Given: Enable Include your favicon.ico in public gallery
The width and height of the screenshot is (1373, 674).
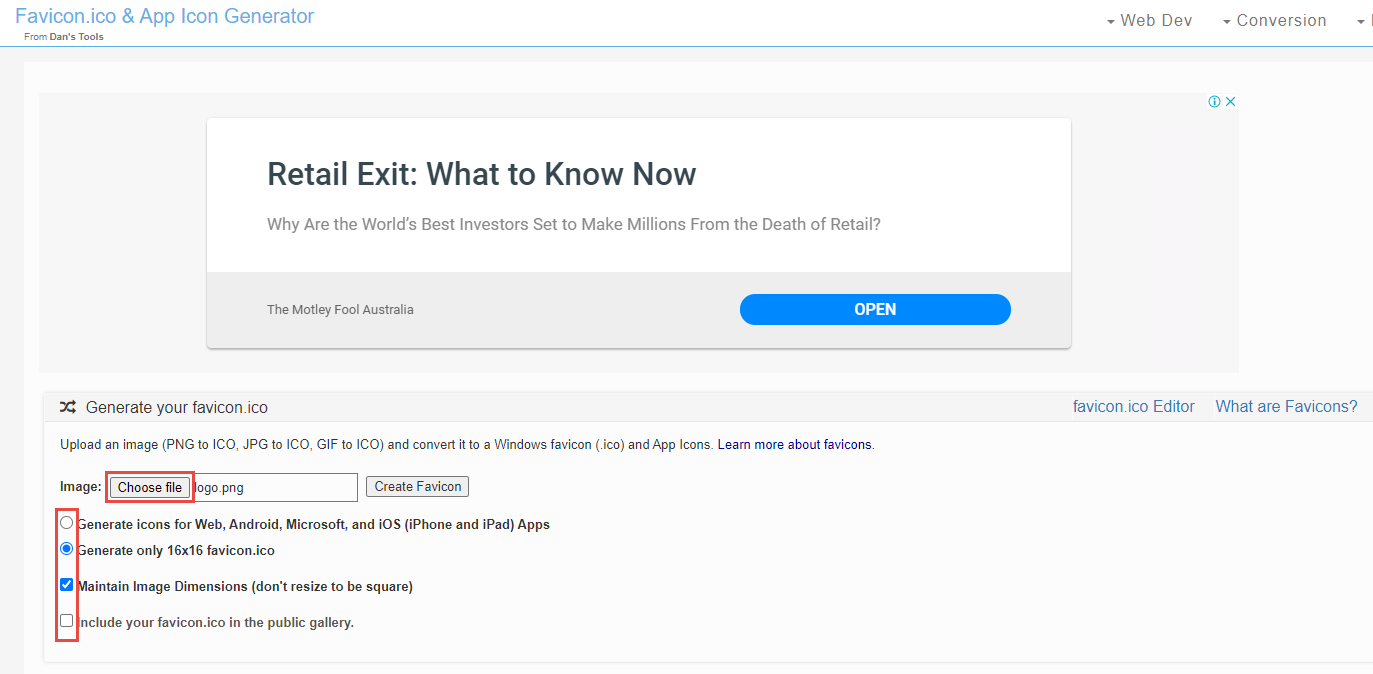Looking at the screenshot, I should pyautogui.click(x=67, y=621).
